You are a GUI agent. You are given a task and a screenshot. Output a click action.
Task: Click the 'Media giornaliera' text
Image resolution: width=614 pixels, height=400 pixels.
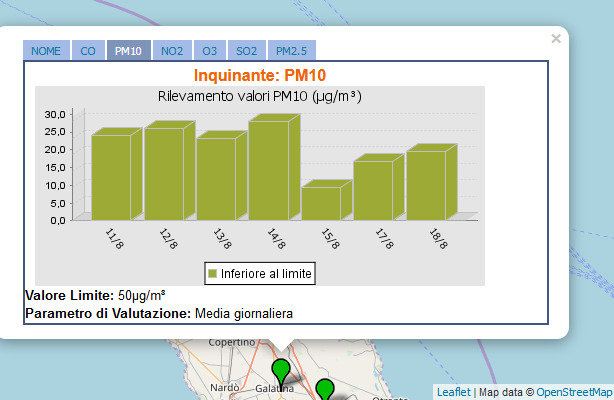tap(244, 314)
